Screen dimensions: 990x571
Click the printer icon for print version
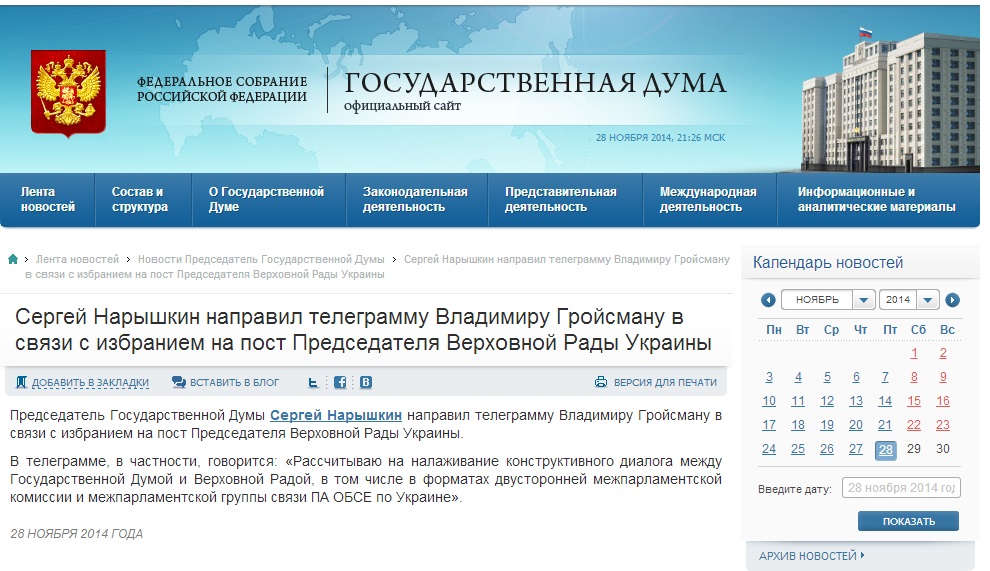click(x=600, y=382)
